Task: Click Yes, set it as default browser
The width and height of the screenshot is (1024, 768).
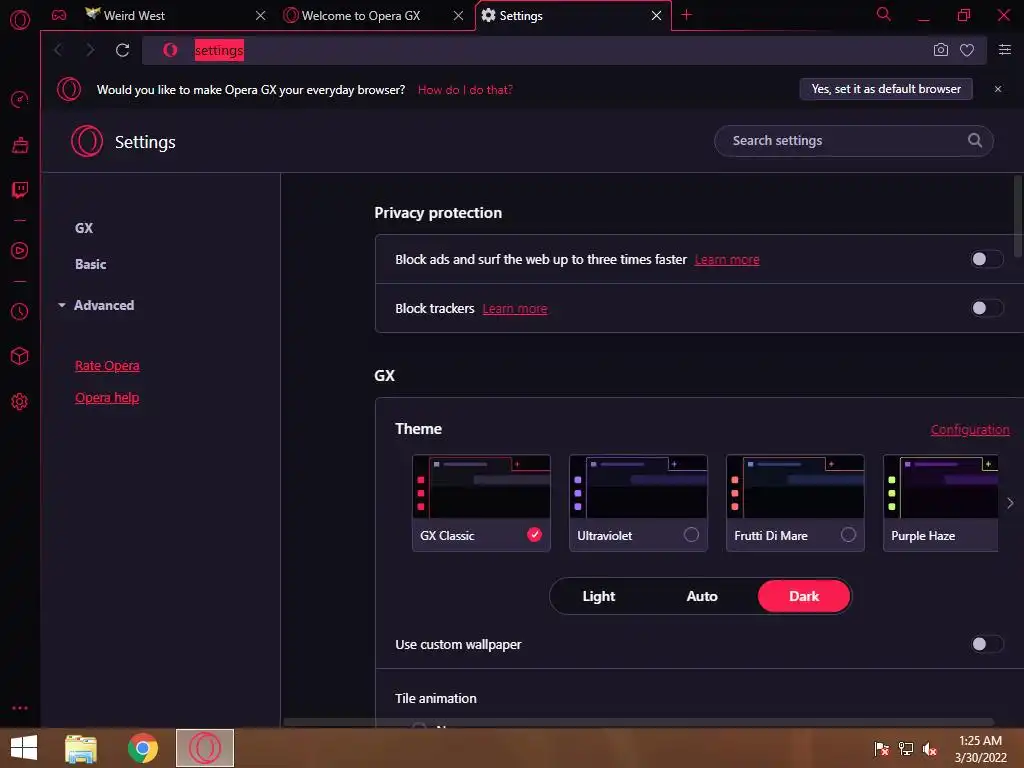Action: coord(886,89)
